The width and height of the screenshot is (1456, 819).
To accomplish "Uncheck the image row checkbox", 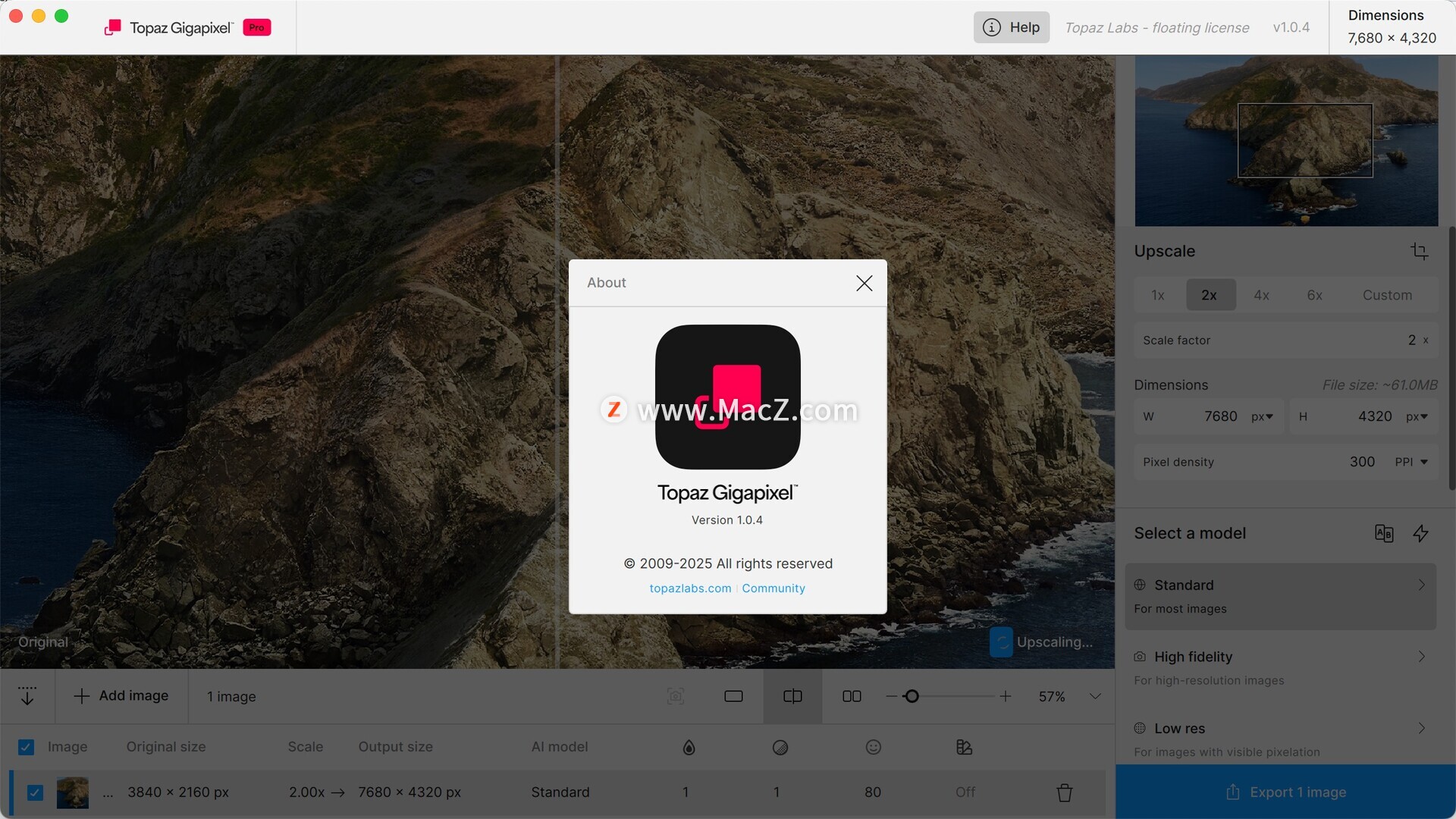I will point(35,792).
